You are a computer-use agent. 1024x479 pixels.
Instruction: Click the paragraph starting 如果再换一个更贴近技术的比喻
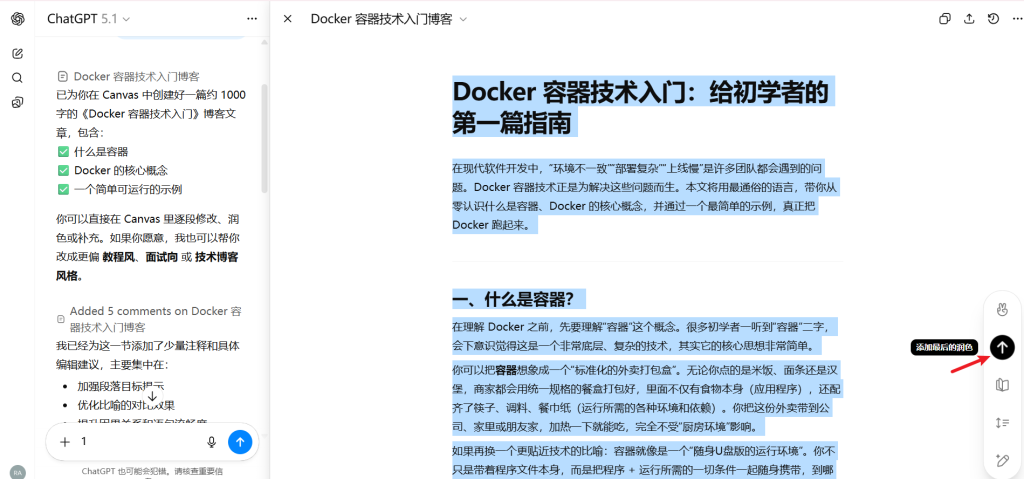(x=645, y=460)
